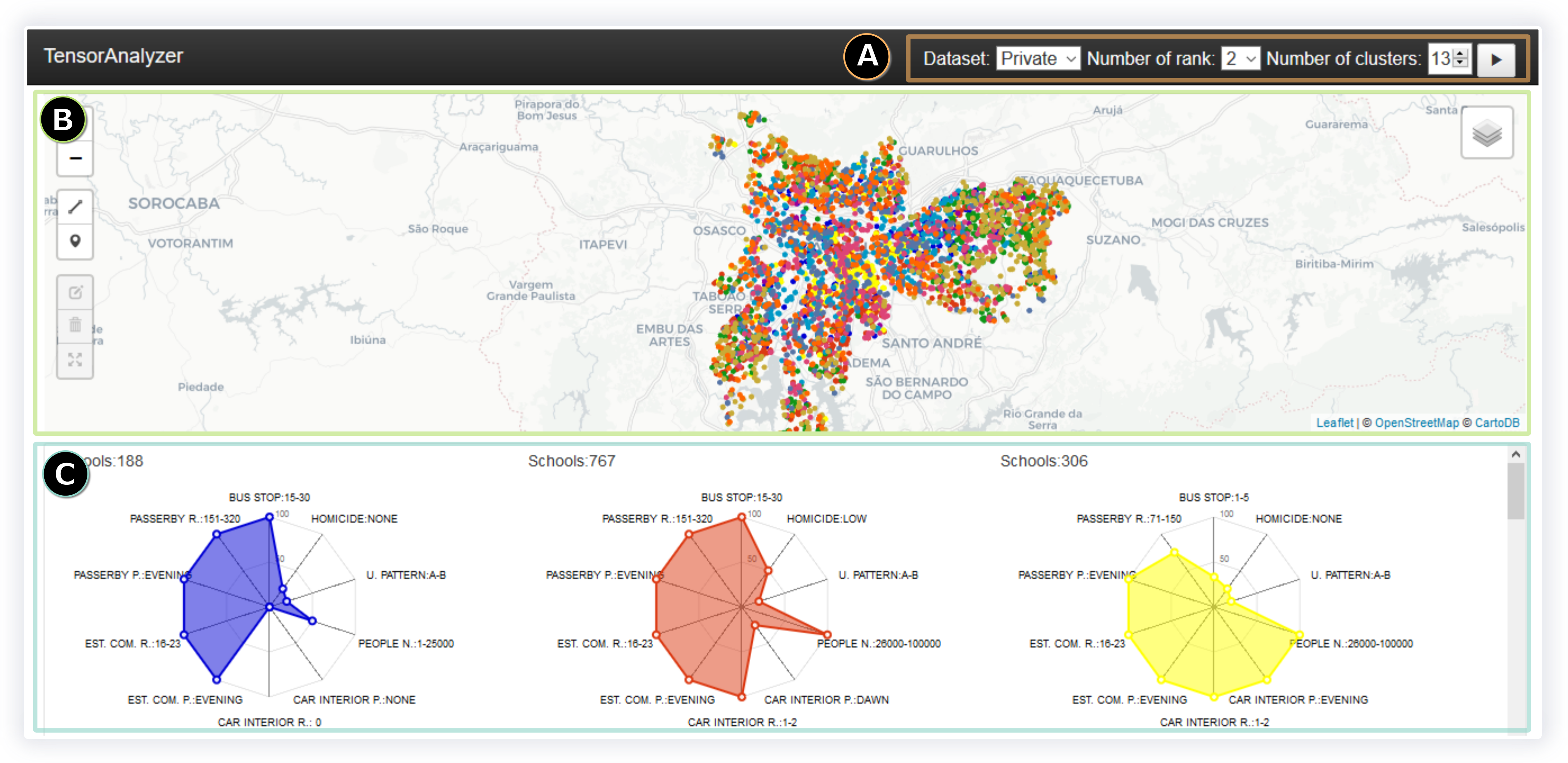Image resolution: width=1568 pixels, height=763 pixels.
Task: Open the Leaflet attribution link
Action: click(x=1334, y=423)
